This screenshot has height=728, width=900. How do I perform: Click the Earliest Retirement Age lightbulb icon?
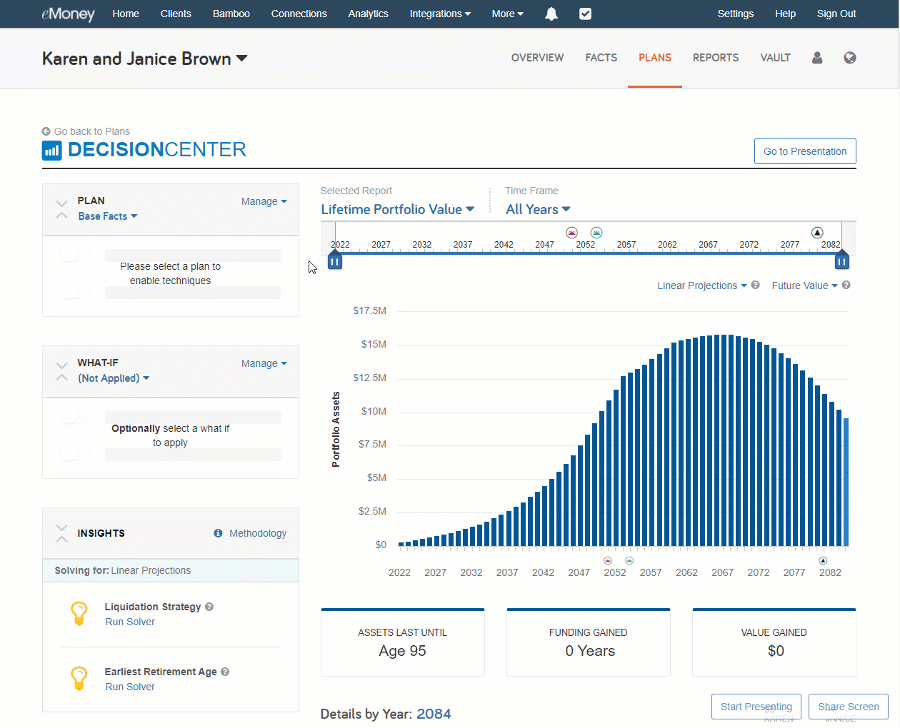coord(79,678)
